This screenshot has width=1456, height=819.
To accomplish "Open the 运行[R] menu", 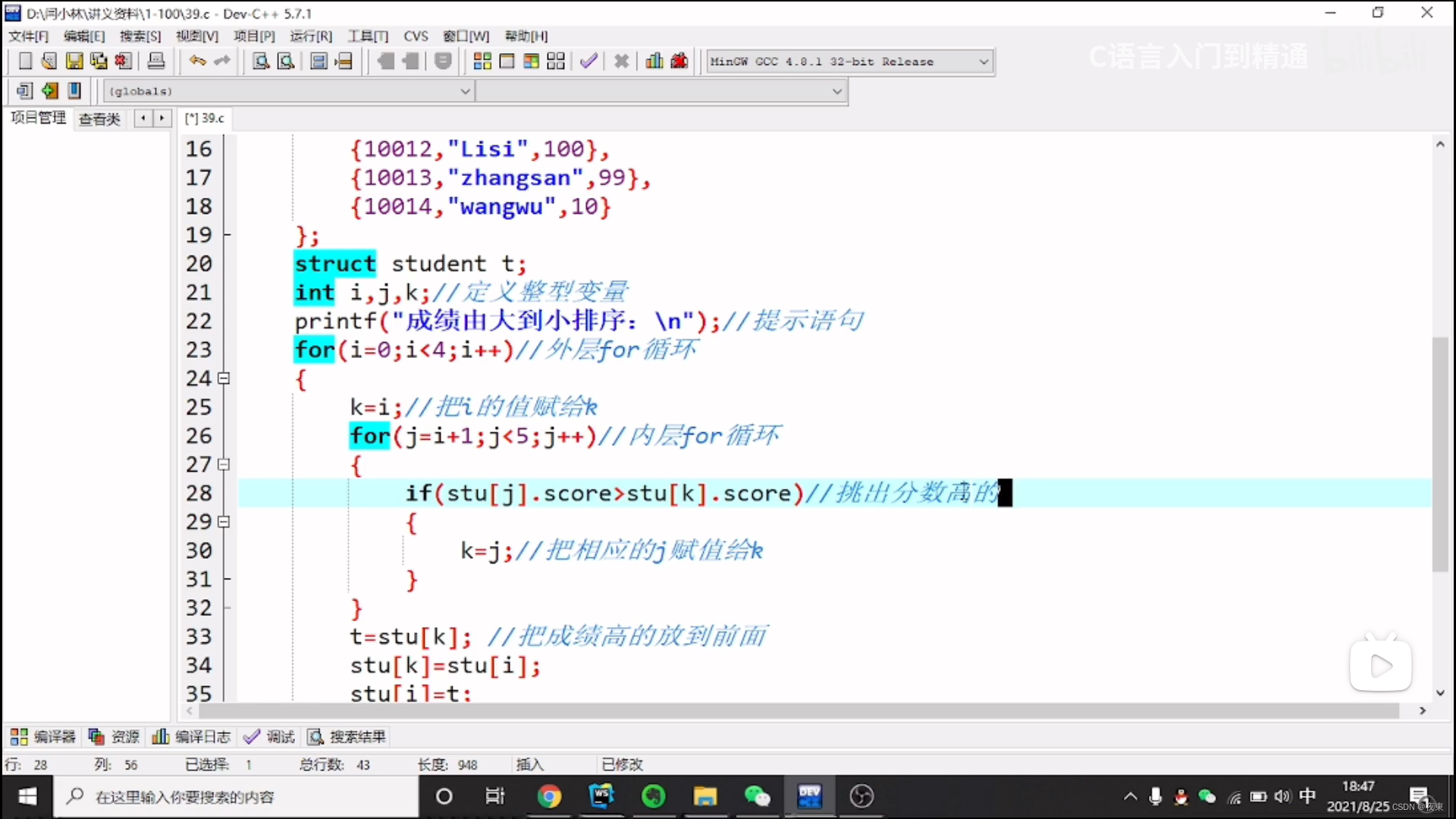I will point(311,36).
